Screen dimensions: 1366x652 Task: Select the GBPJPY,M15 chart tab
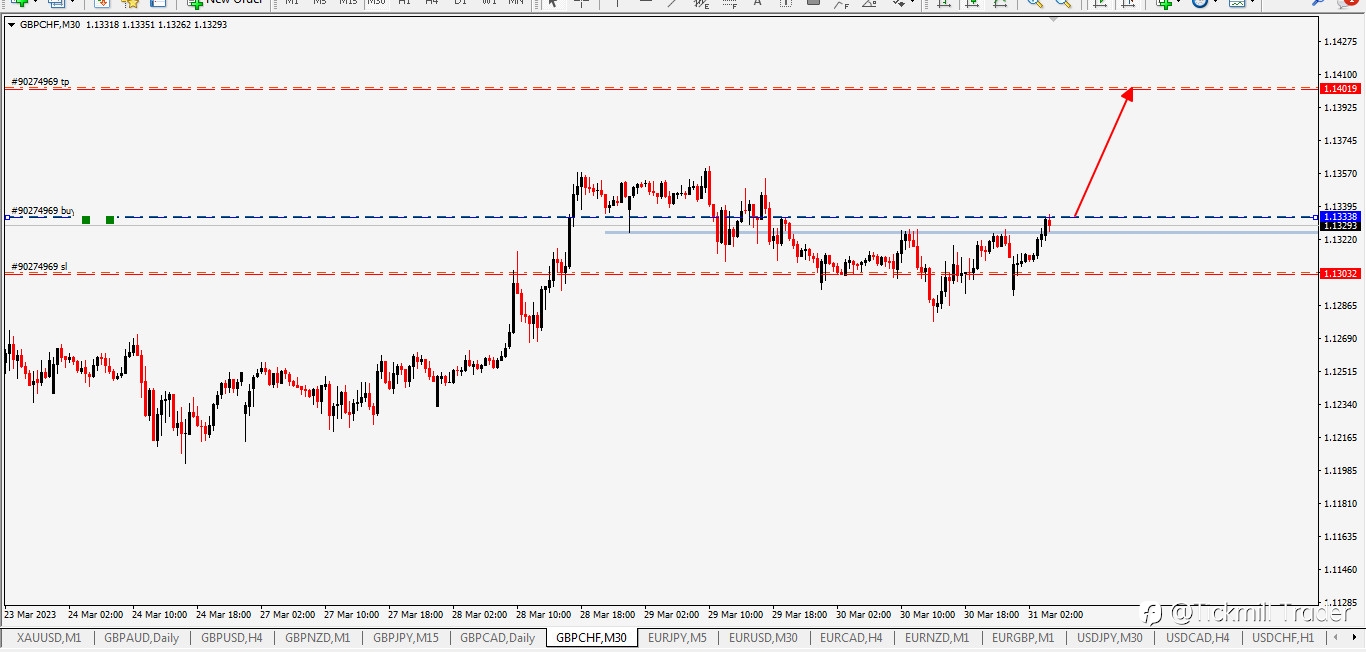405,637
